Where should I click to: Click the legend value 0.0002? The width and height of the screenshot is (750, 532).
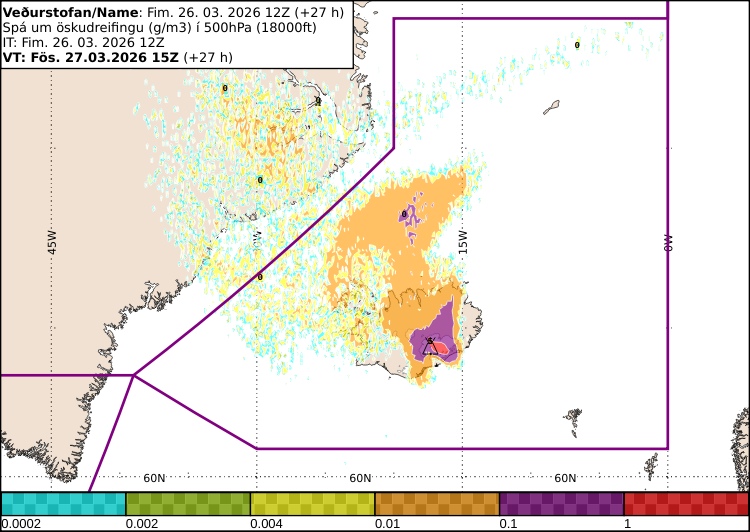pyautogui.click(x=21, y=523)
